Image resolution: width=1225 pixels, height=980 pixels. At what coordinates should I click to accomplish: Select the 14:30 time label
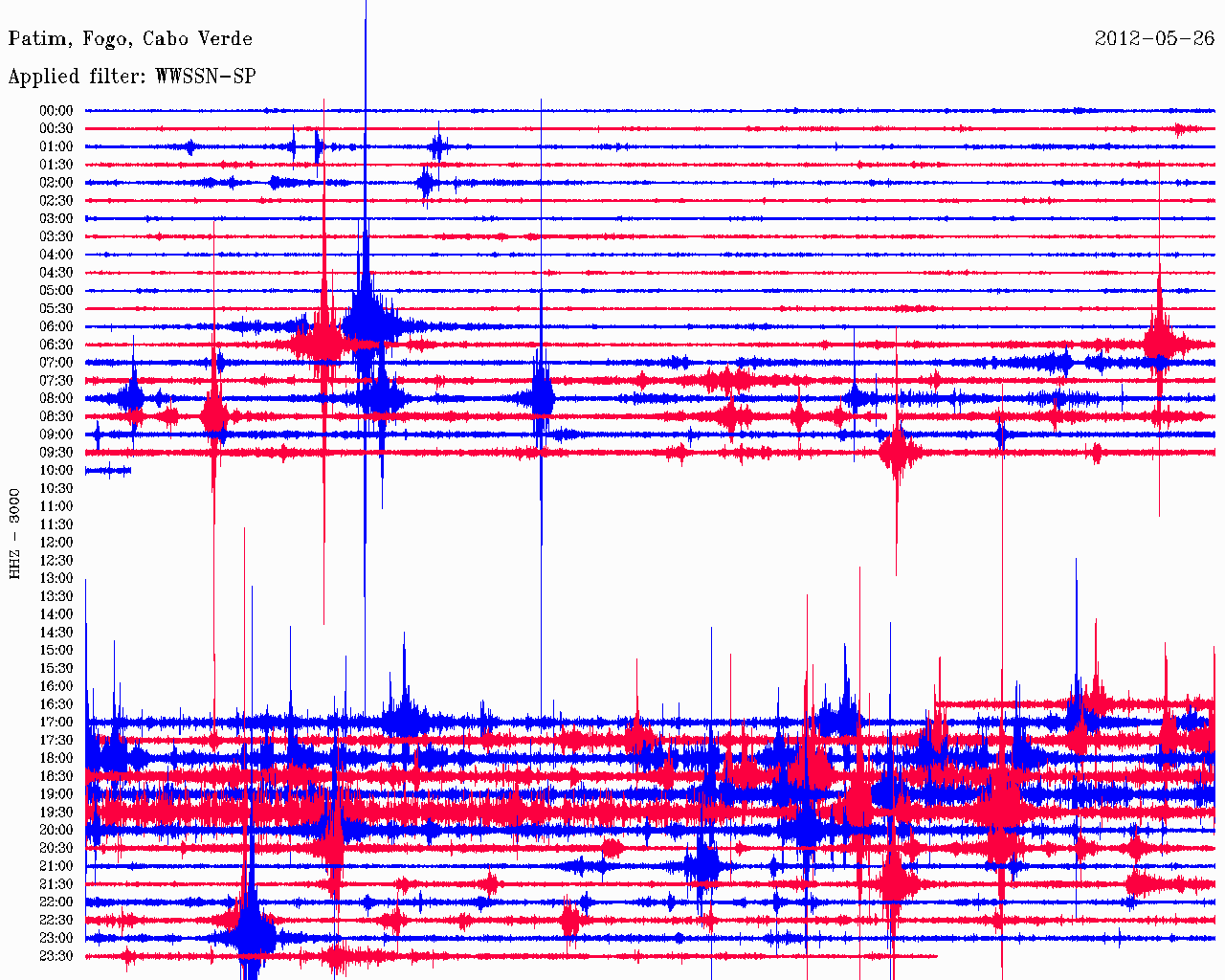tap(56, 633)
